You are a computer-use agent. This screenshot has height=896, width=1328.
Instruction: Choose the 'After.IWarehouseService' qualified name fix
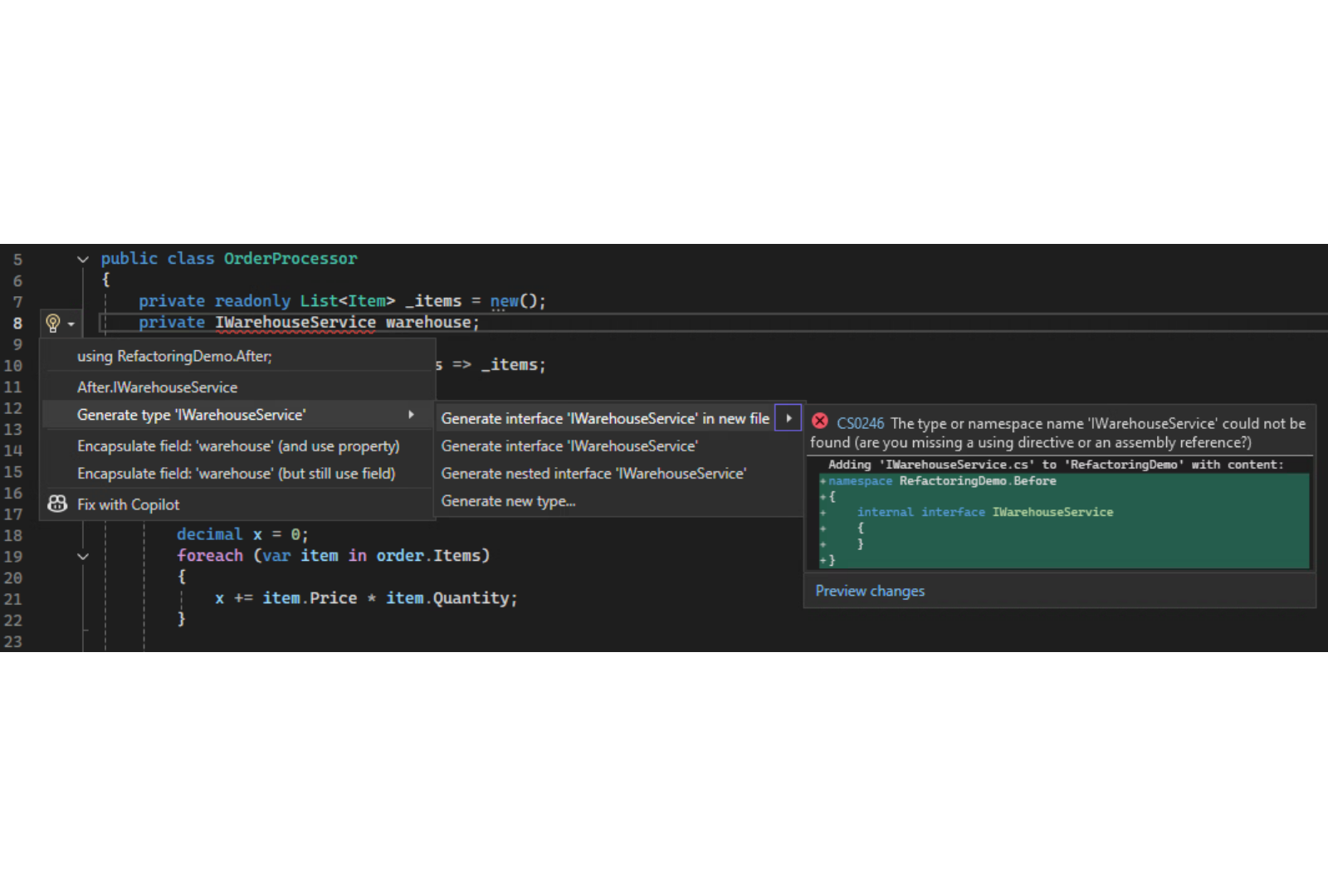[x=157, y=387]
